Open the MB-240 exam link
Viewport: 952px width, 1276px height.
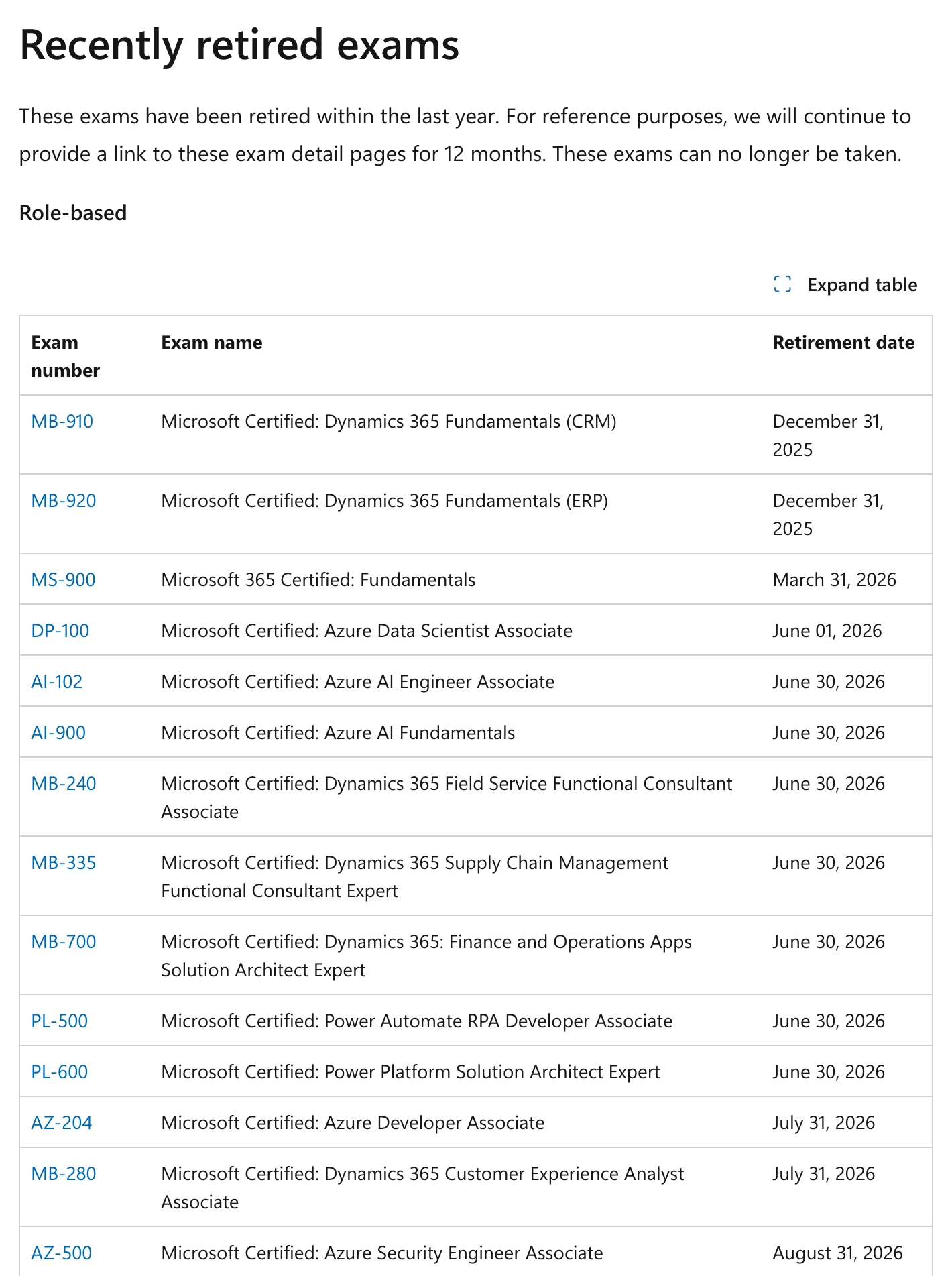[x=64, y=784]
